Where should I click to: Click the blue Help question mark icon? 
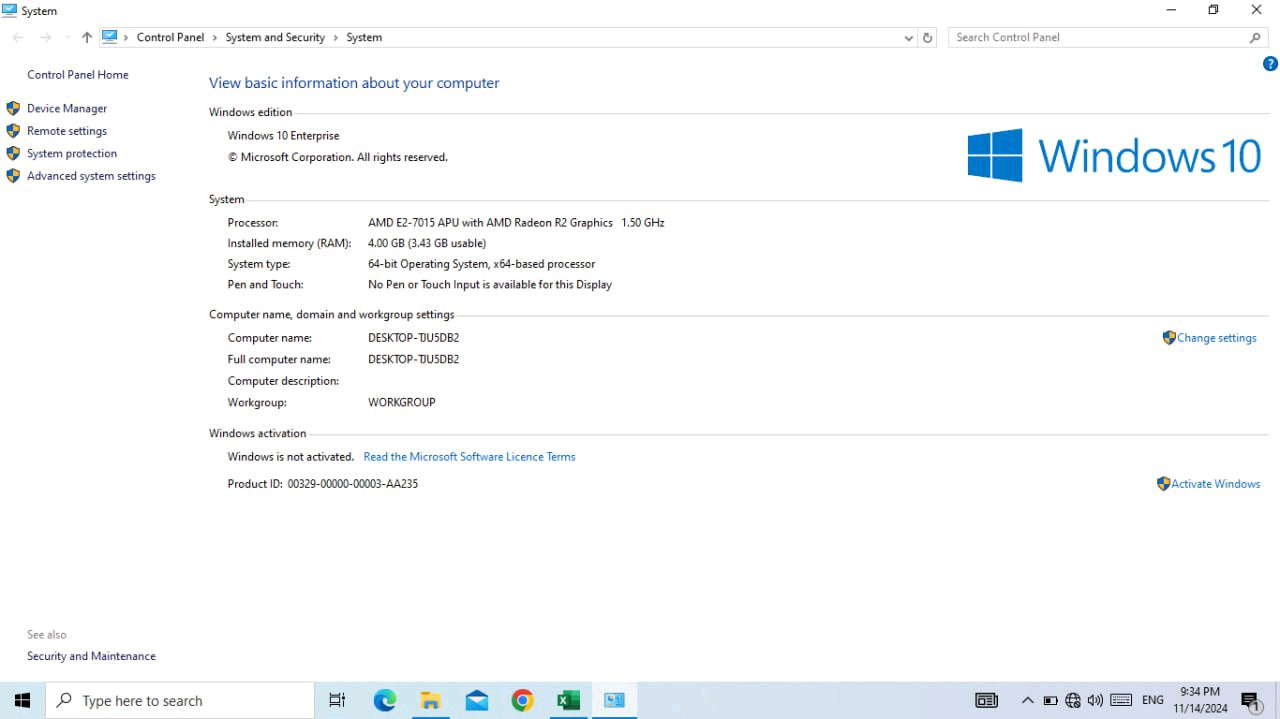coord(1271,64)
